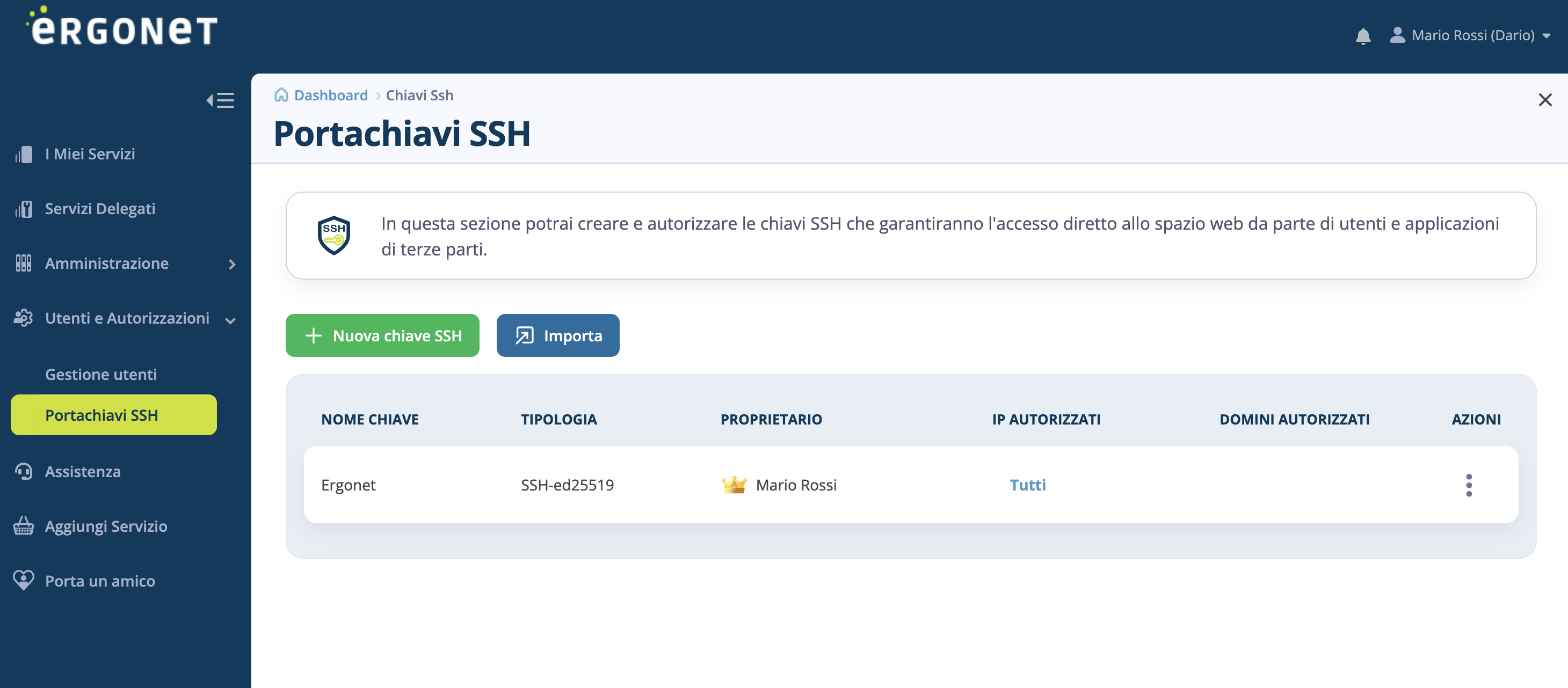This screenshot has width=1568, height=688.
Task: Click the notification bell icon
Action: (1363, 36)
